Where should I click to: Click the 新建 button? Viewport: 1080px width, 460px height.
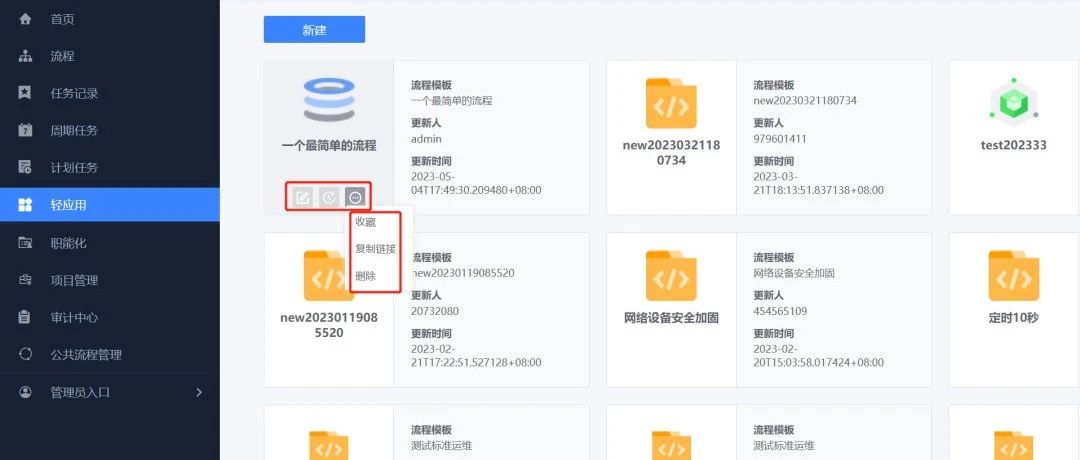click(x=314, y=30)
